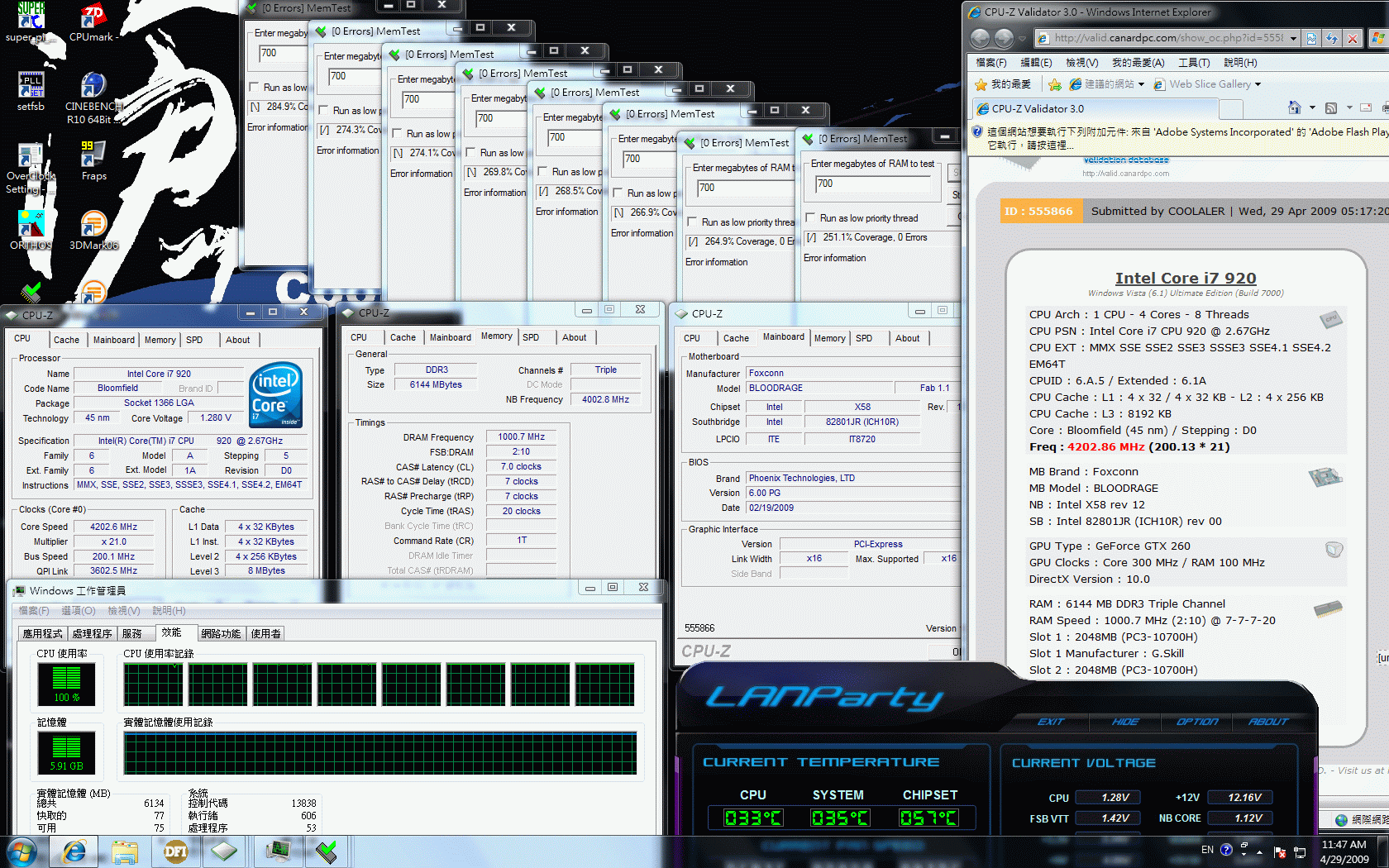Screen dimensions: 1389x868
Task: Open the CPUmark desktop shortcut
Action: [93, 21]
